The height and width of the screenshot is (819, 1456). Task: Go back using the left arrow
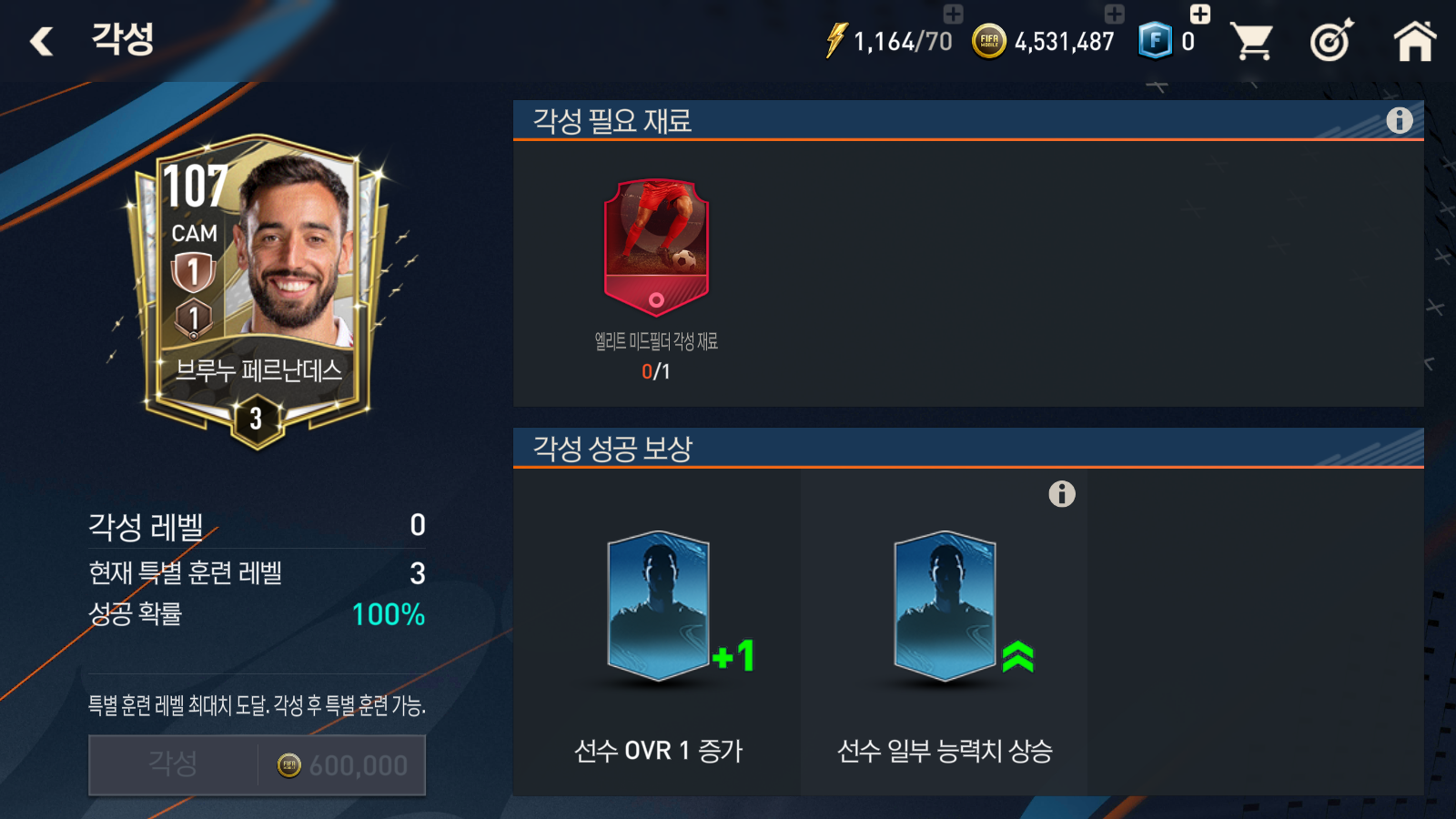tap(41, 41)
